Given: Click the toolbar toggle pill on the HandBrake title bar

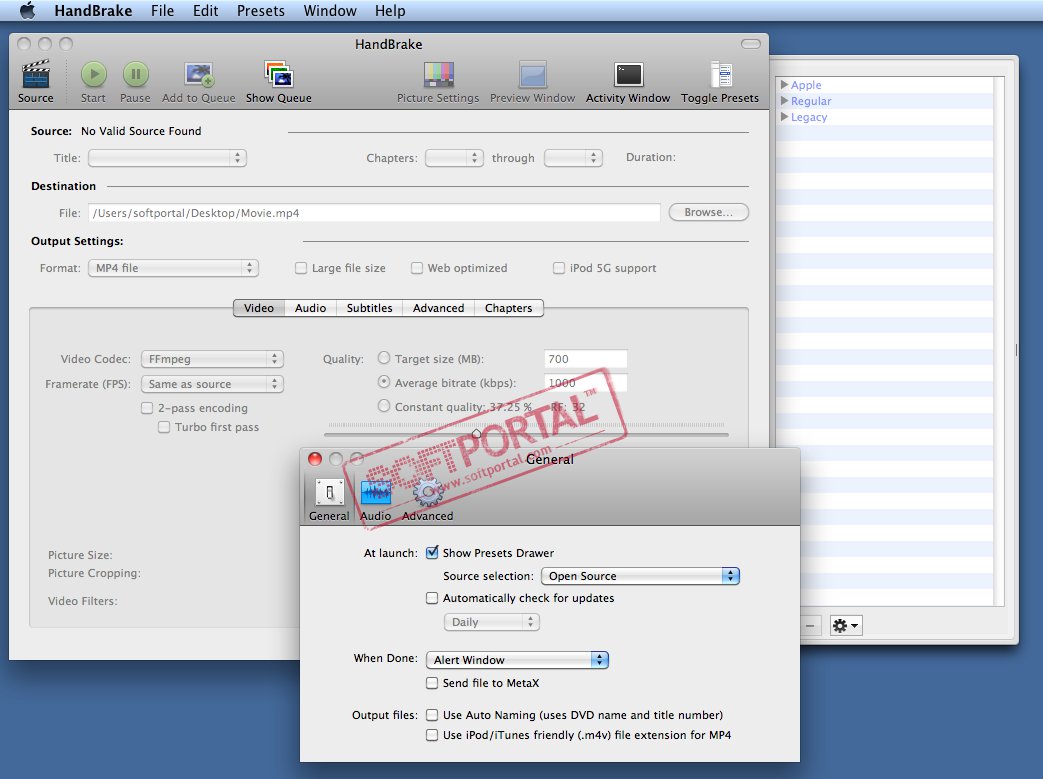Looking at the screenshot, I should coord(750,44).
